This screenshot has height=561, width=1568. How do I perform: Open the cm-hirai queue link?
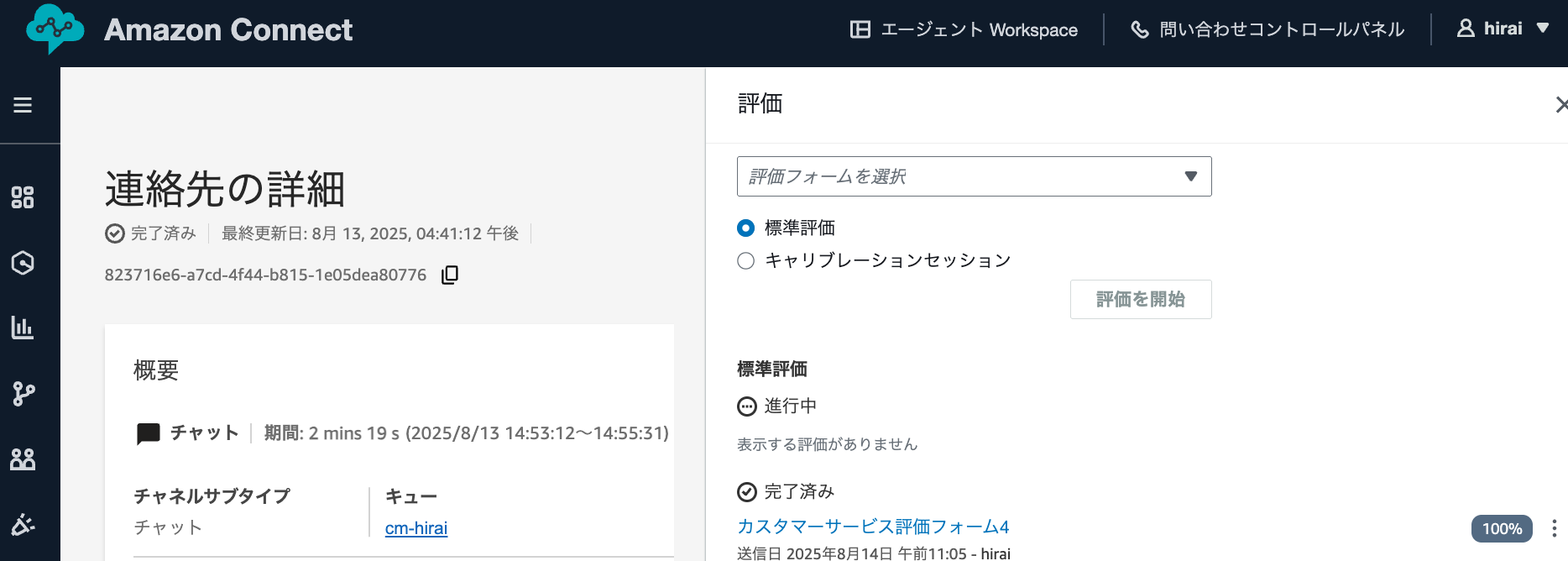pos(416,528)
